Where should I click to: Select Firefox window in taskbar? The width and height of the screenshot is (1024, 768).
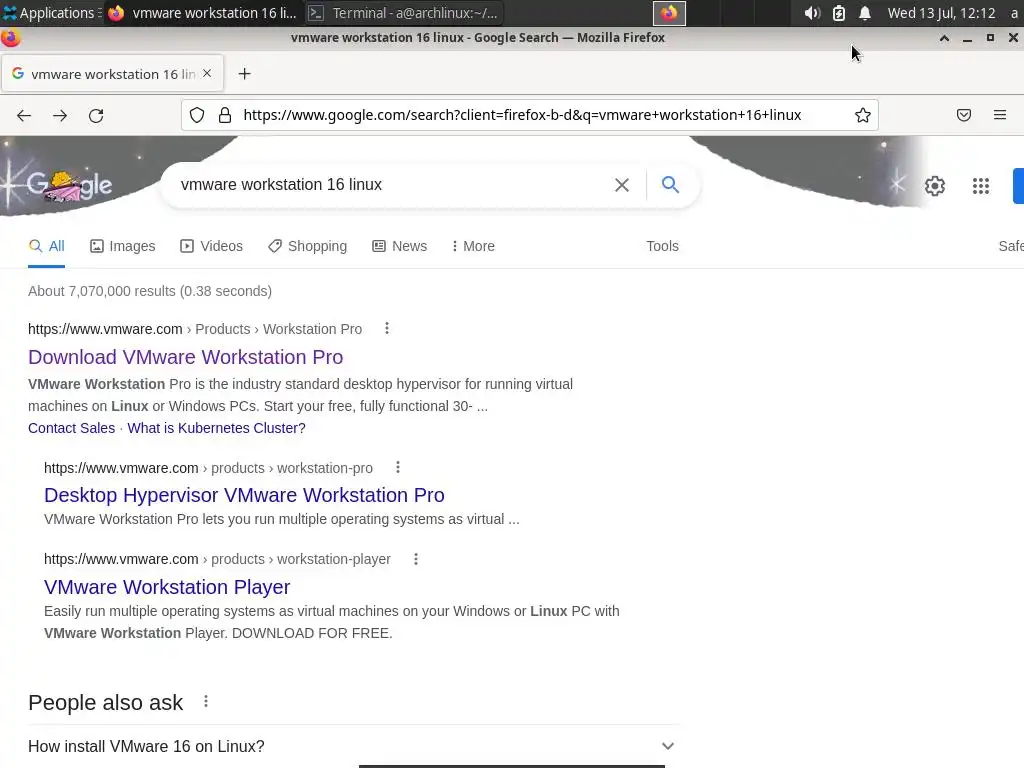pyautogui.click(x=202, y=13)
